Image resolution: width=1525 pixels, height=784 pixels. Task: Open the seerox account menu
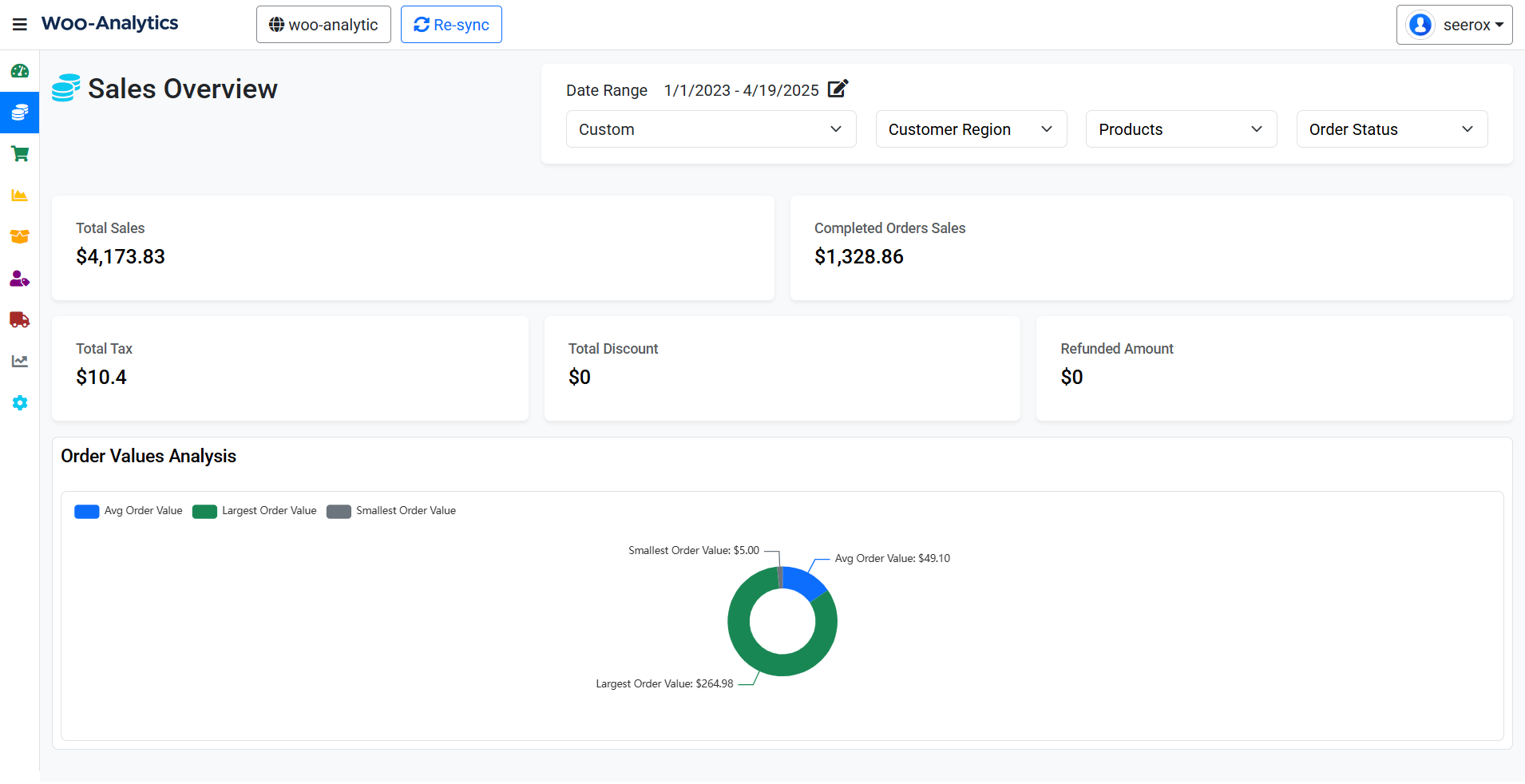(x=1453, y=24)
